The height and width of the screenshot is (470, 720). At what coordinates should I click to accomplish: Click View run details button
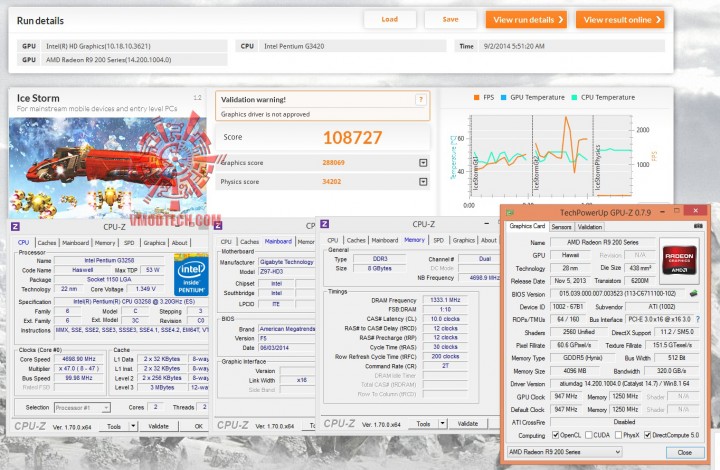click(x=526, y=20)
